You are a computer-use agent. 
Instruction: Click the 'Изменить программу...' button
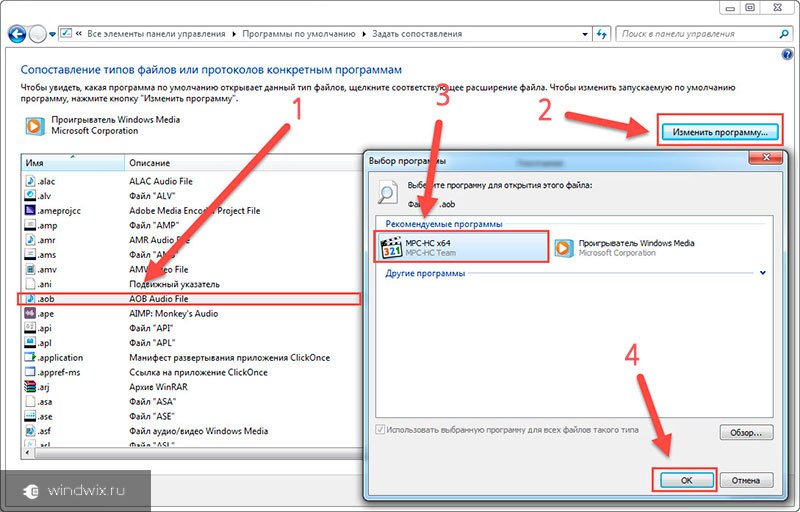point(719,132)
